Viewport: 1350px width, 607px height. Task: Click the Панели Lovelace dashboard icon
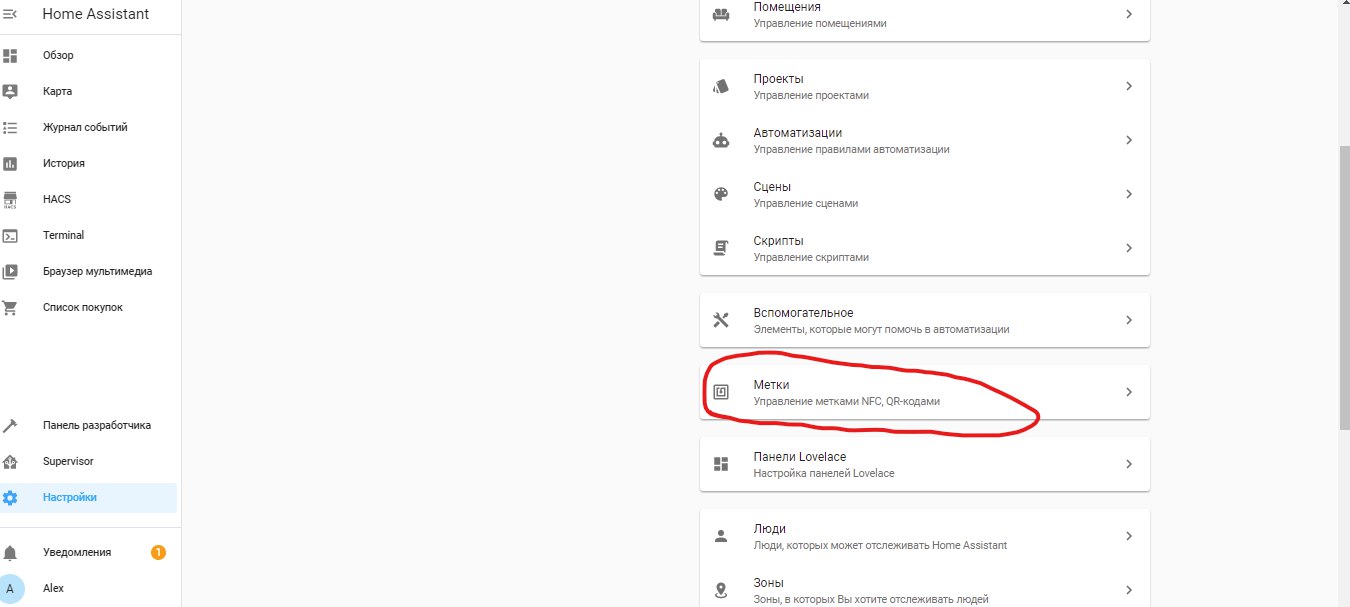click(721, 464)
